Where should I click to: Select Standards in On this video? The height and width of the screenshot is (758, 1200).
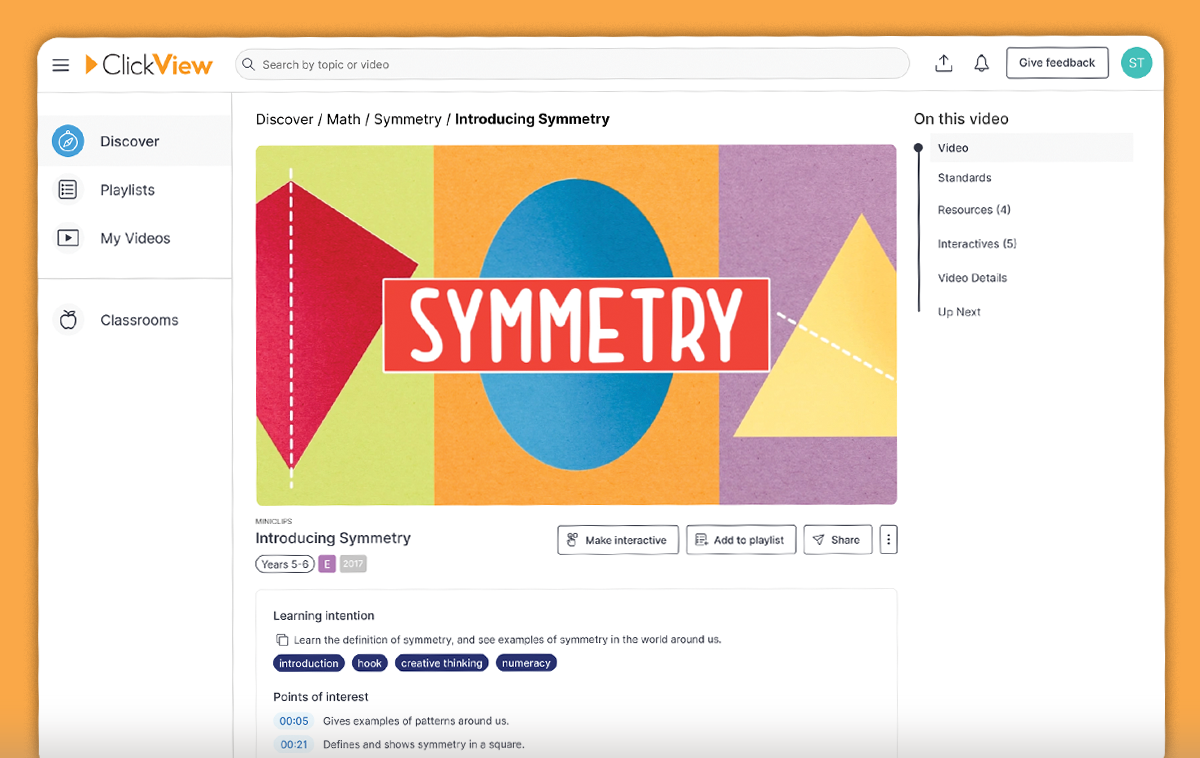(x=964, y=178)
